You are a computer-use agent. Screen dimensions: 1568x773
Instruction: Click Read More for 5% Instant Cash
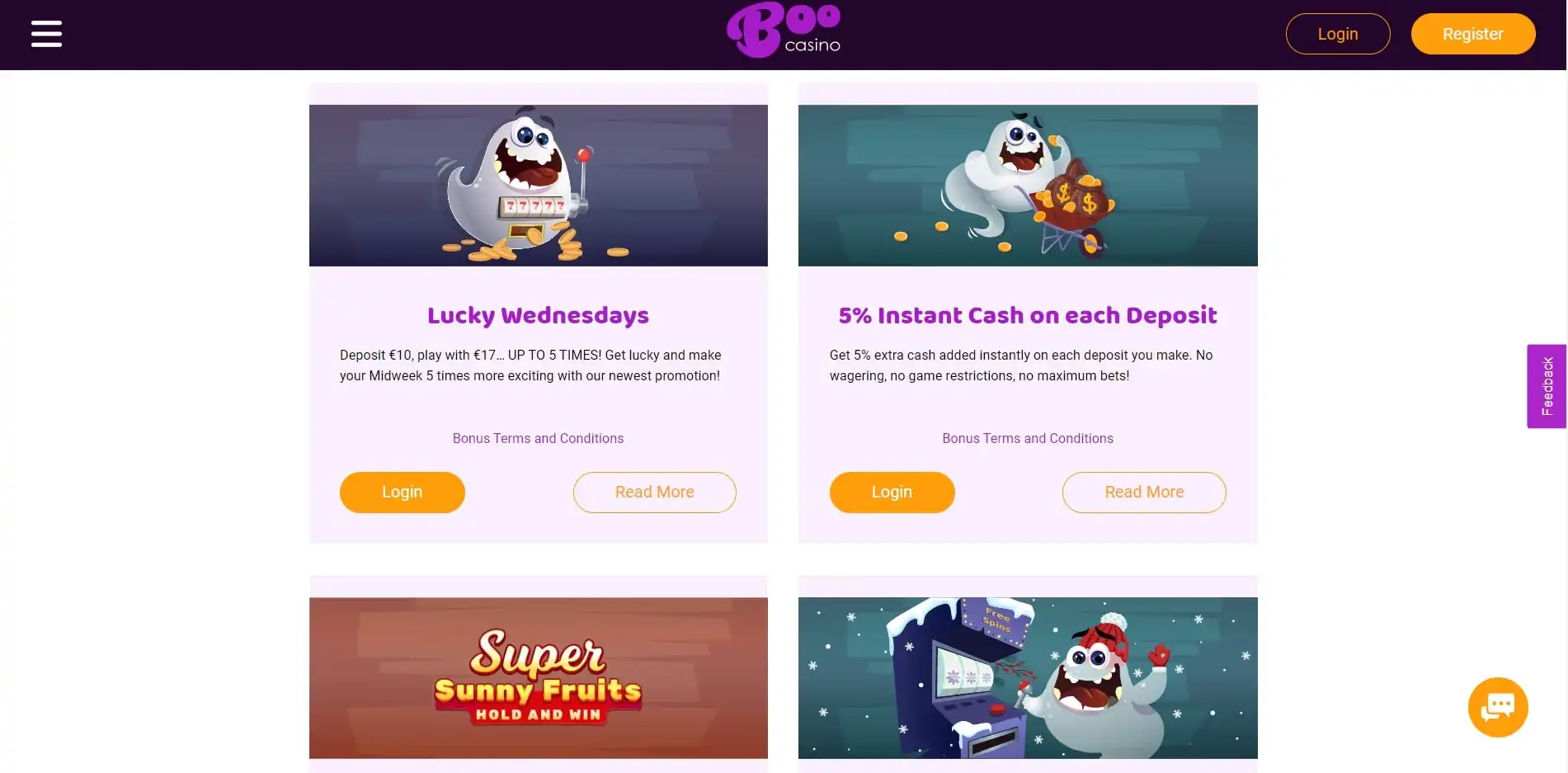pyautogui.click(x=1144, y=493)
